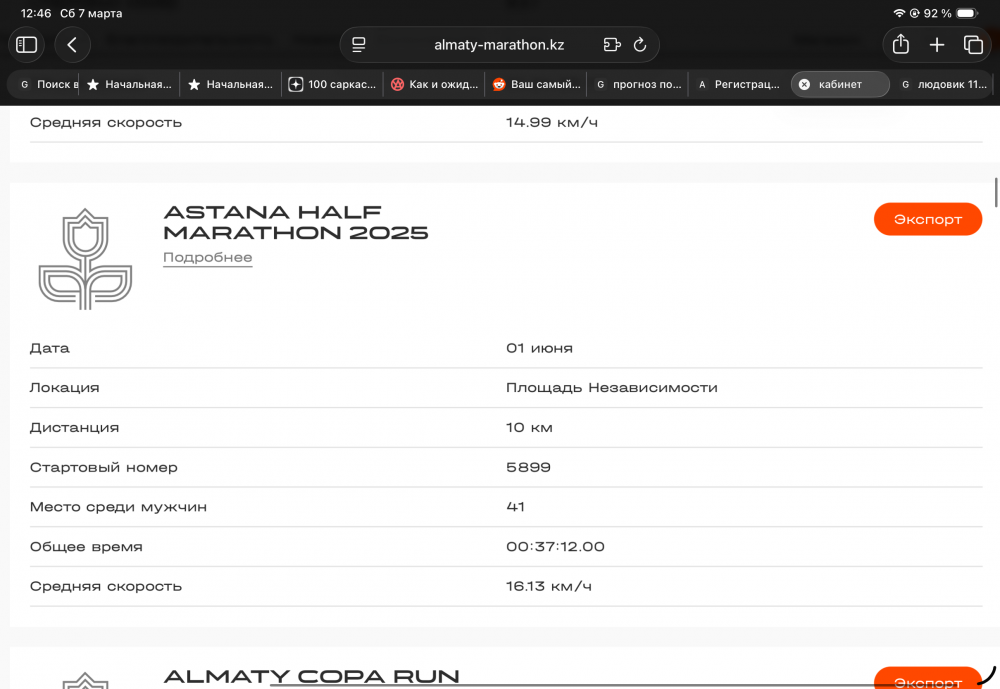Click the almaty-marathon.kz address field
Image resolution: width=1000 pixels, height=689 pixels.
click(x=499, y=45)
